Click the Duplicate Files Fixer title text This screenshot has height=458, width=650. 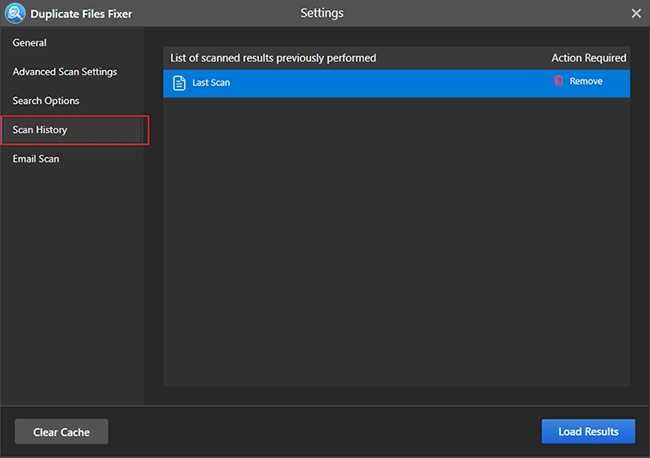pyautogui.click(x=81, y=14)
